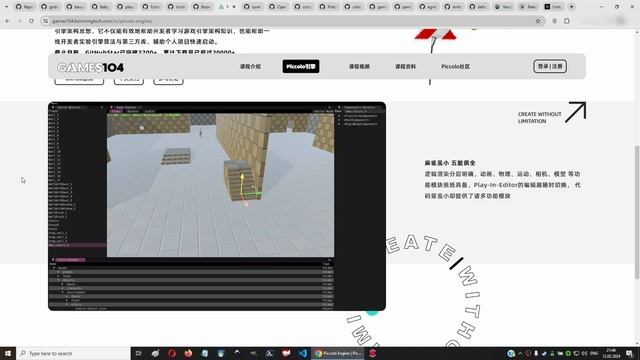Open the tab search dropdown chevron
This screenshot has width=640, height=360.
point(6,7)
